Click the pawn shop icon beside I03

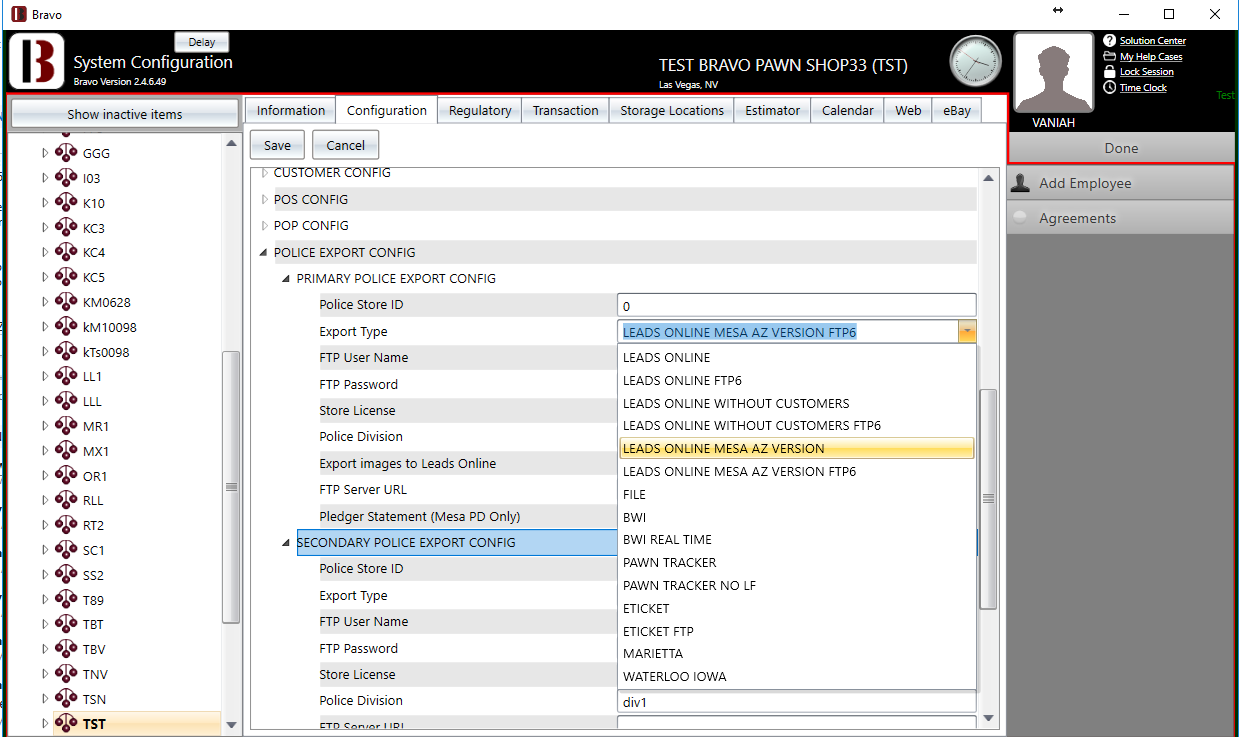[66, 178]
